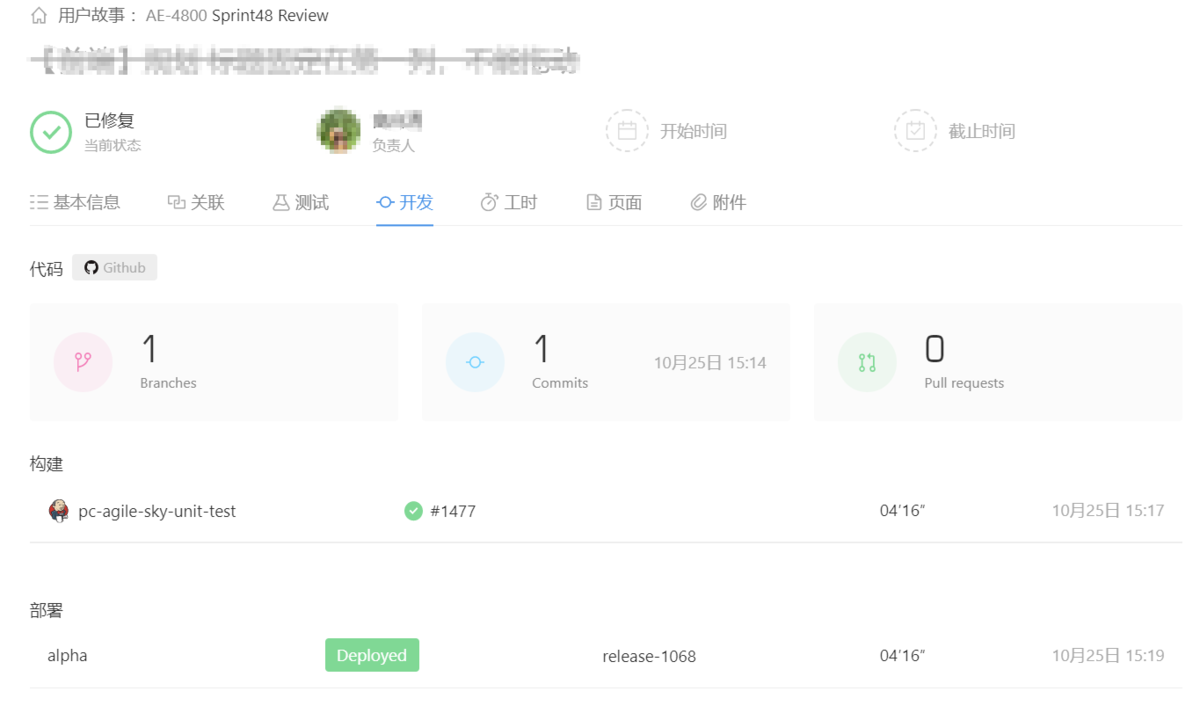Open the release-1068 deployment entry
The height and width of the screenshot is (713, 1200).
click(x=648, y=655)
